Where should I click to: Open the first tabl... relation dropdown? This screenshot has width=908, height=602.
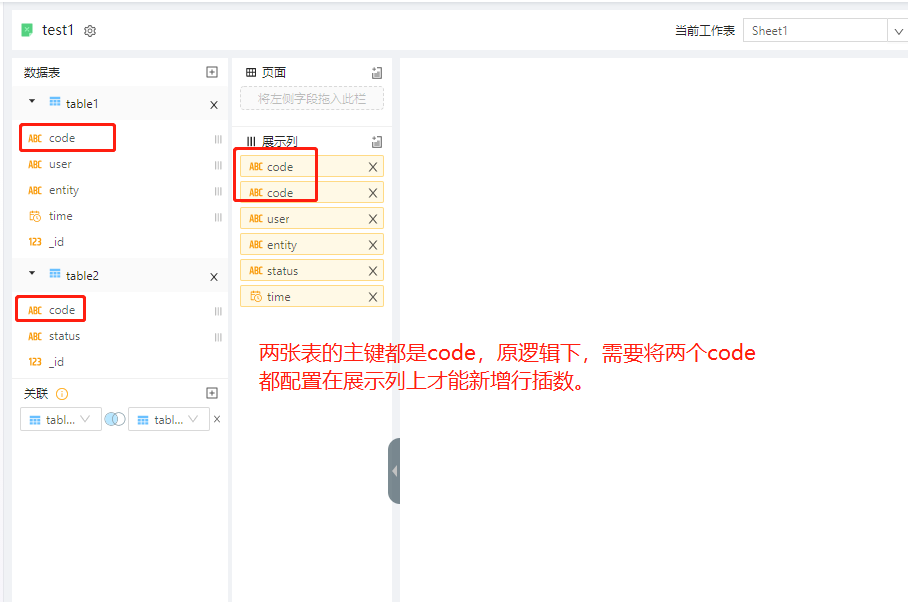(x=61, y=419)
